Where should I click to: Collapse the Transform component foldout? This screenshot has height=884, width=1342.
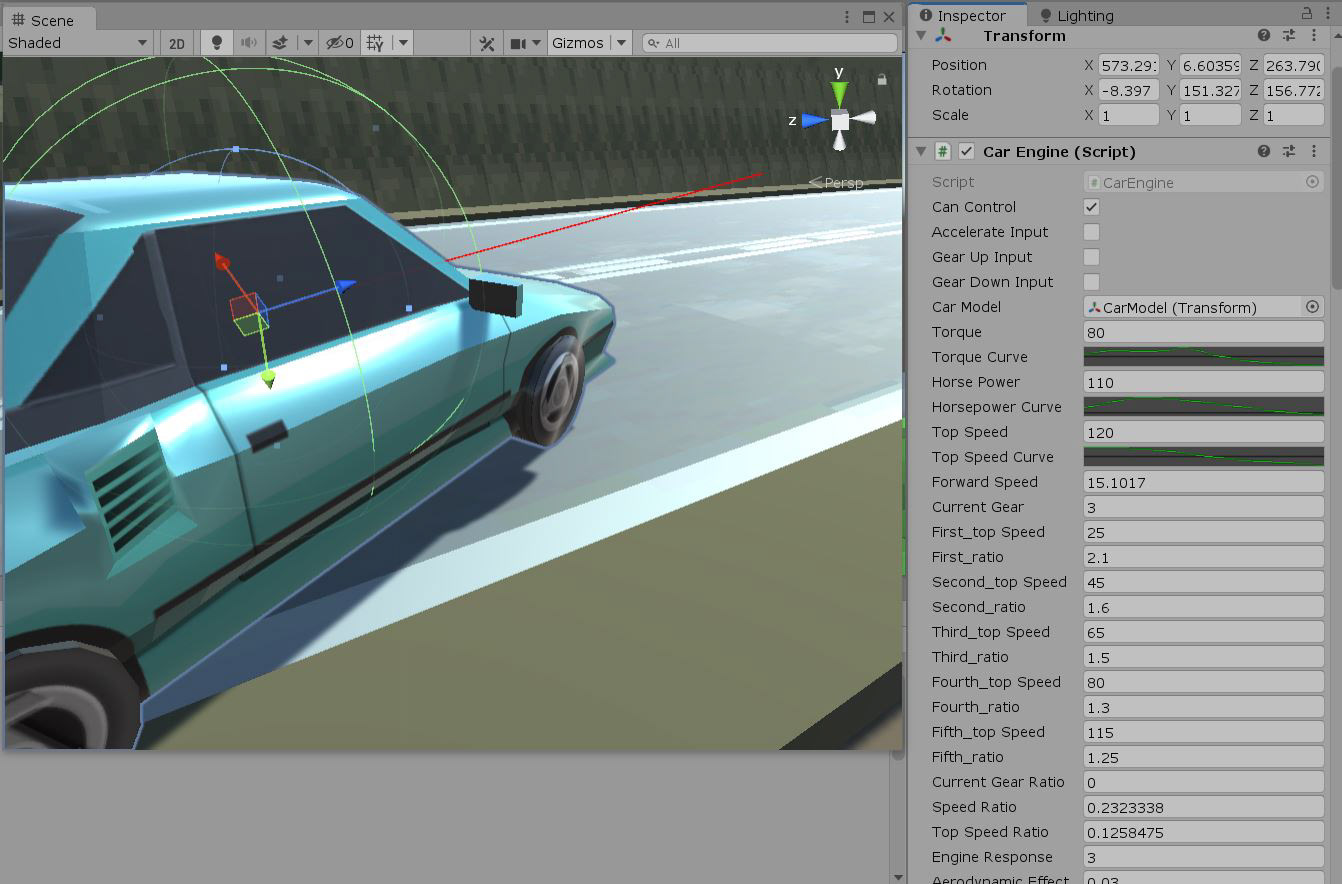point(921,36)
